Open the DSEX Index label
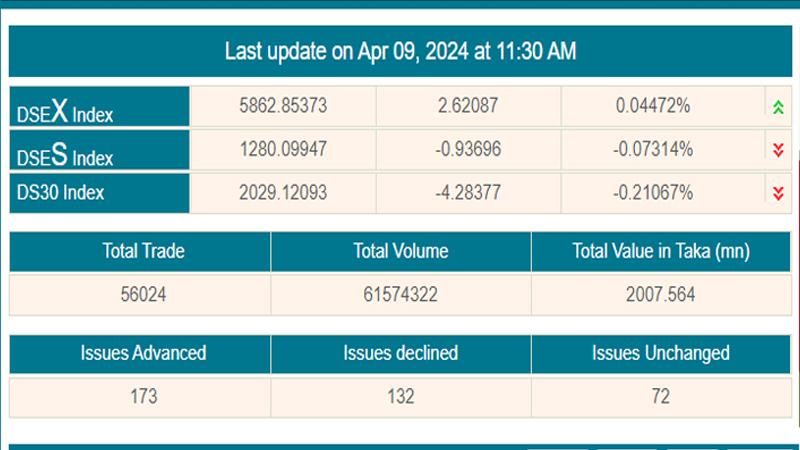 [x=65, y=110]
